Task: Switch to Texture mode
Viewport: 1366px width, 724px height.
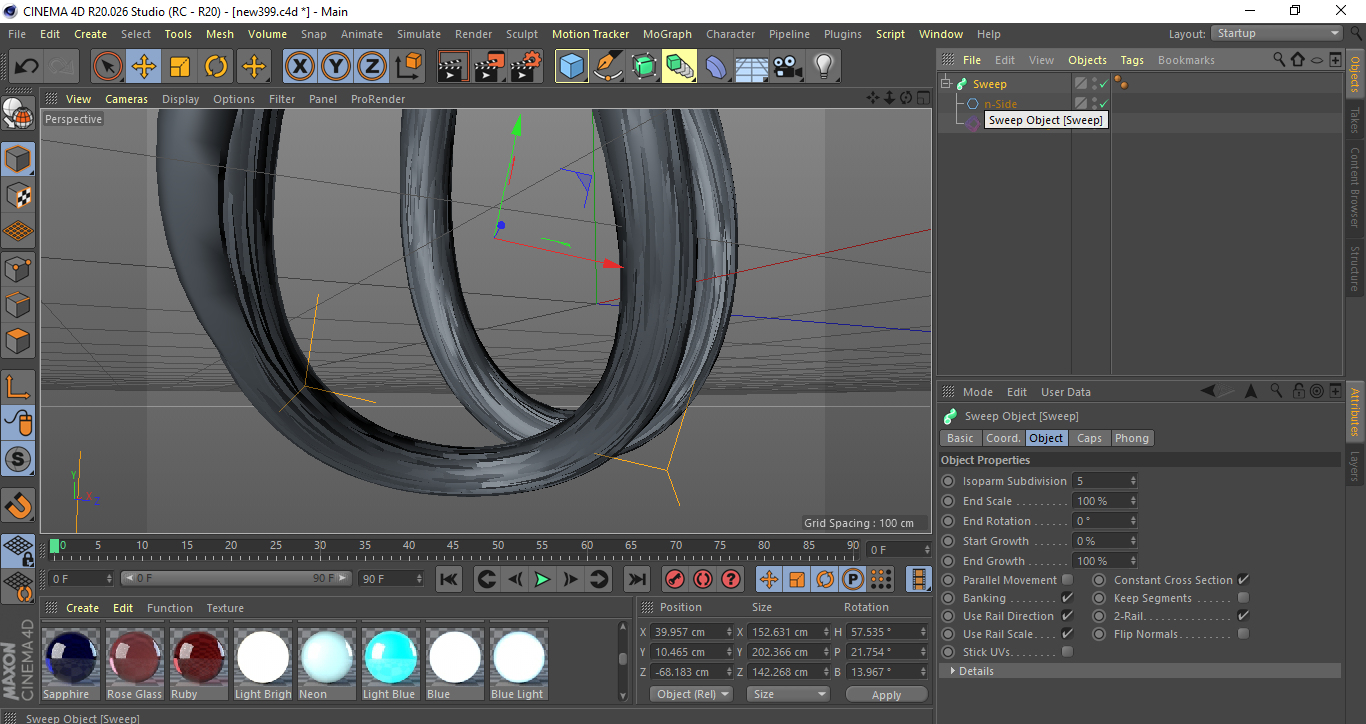Action: tap(18, 195)
